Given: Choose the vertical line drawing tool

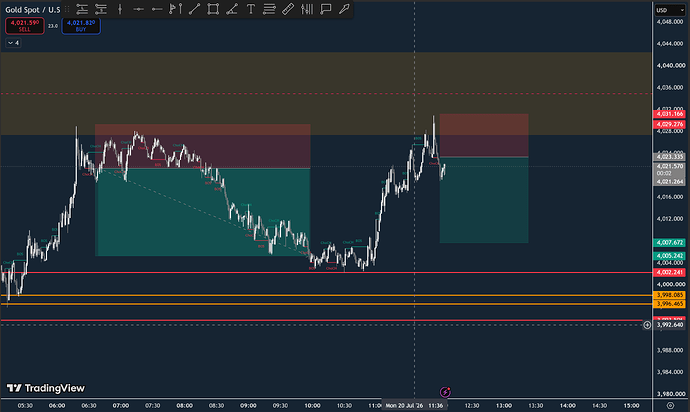Looking at the screenshot, I should [120, 9].
